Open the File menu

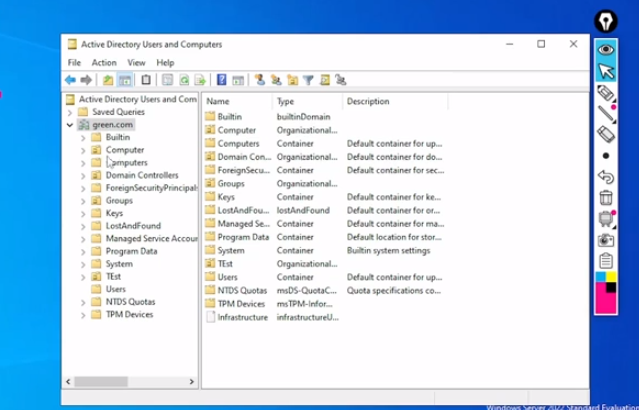(x=74, y=62)
